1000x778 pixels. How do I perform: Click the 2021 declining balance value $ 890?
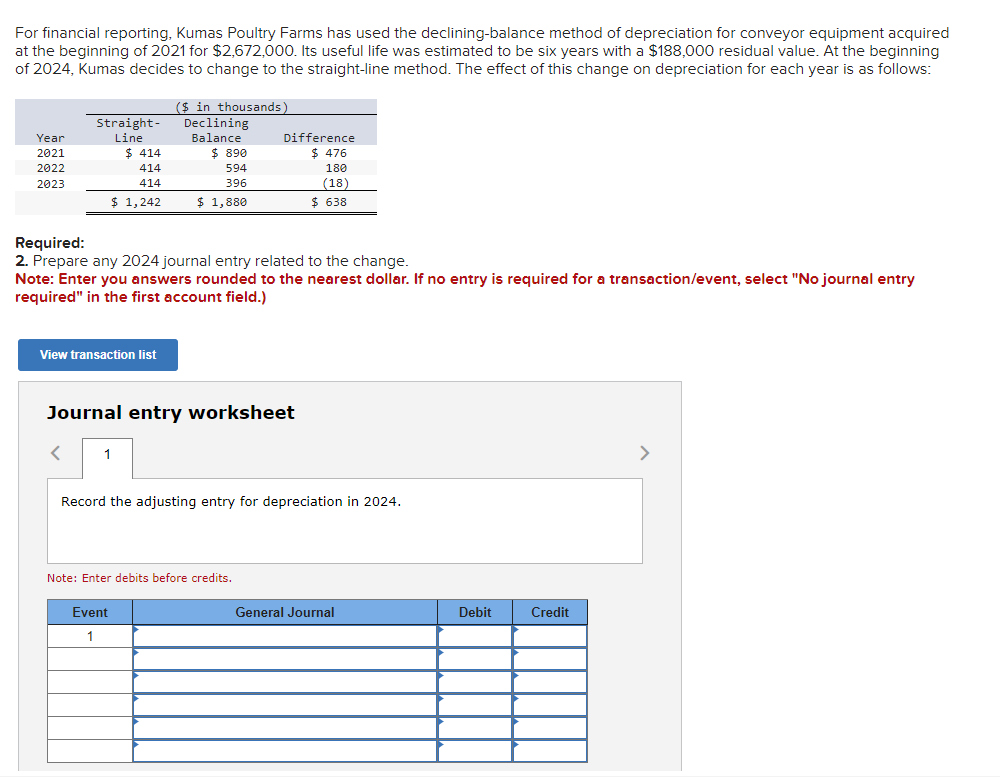point(228,153)
